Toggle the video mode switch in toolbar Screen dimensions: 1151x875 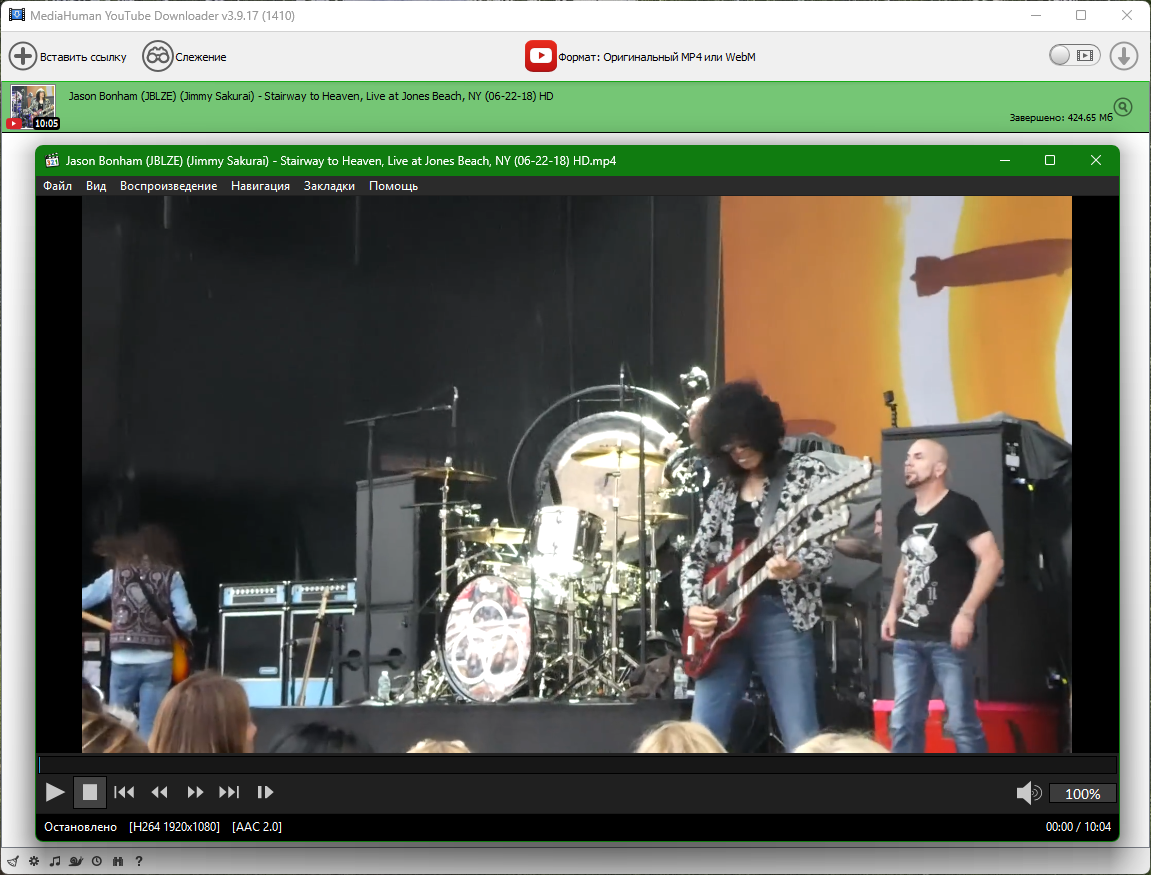pos(1074,56)
